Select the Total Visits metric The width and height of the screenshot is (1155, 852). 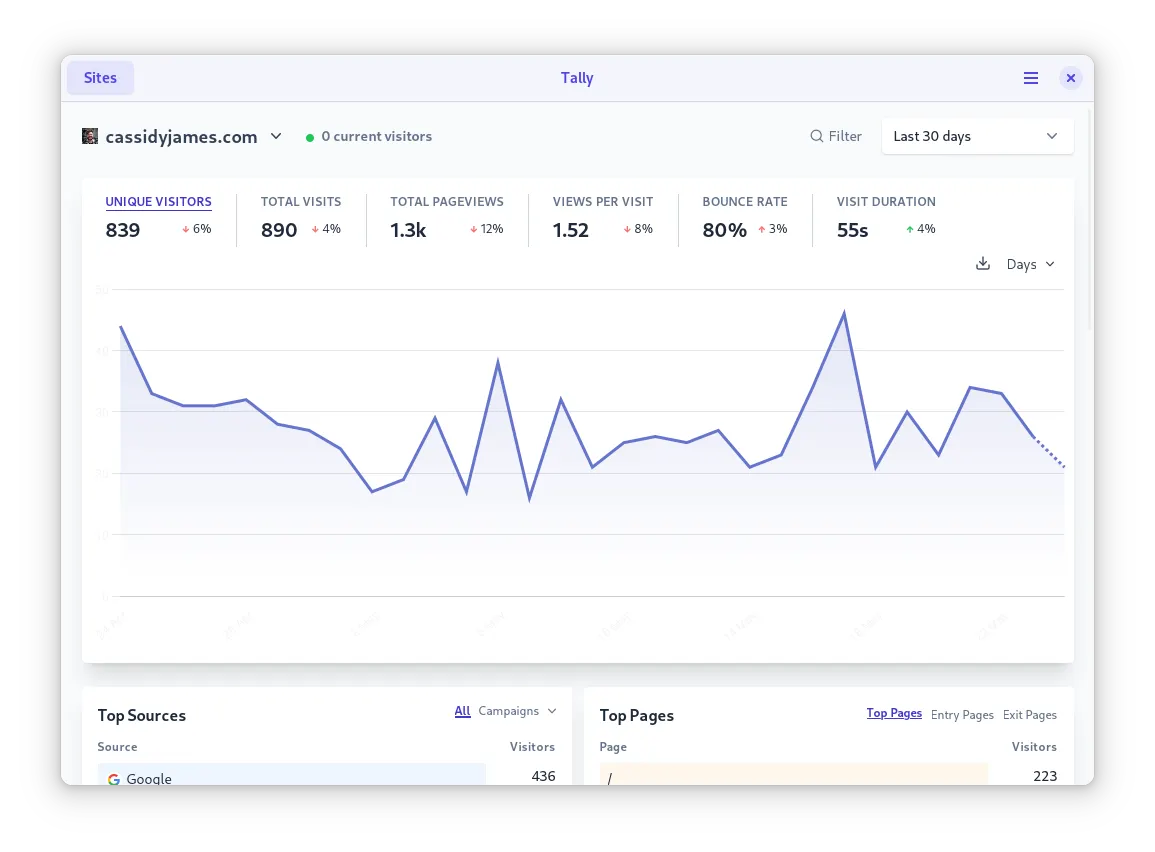pyautogui.click(x=300, y=202)
